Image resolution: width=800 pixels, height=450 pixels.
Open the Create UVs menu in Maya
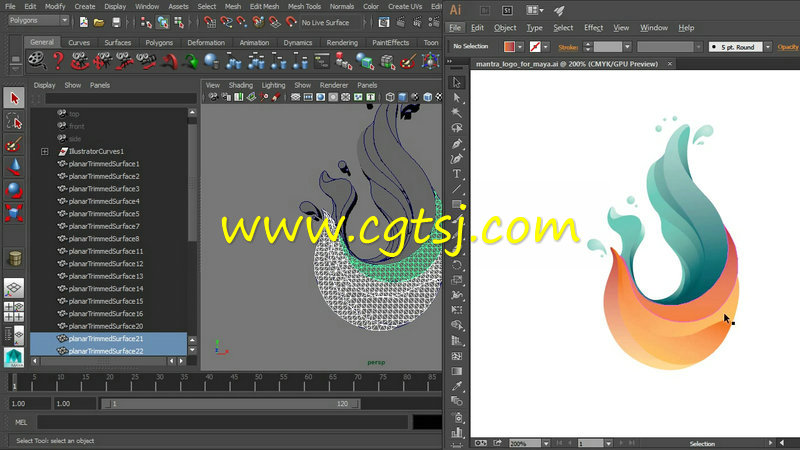[405, 6]
